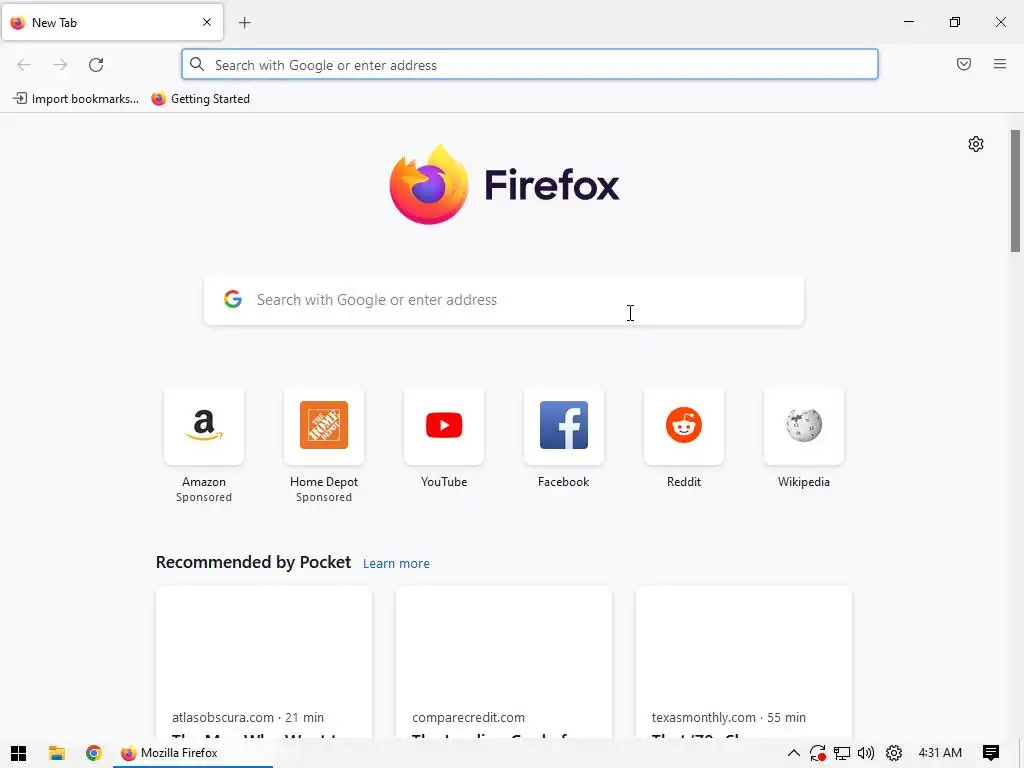
Task: Open the comparecredit.com Pocket story card
Action: pyautogui.click(x=504, y=662)
